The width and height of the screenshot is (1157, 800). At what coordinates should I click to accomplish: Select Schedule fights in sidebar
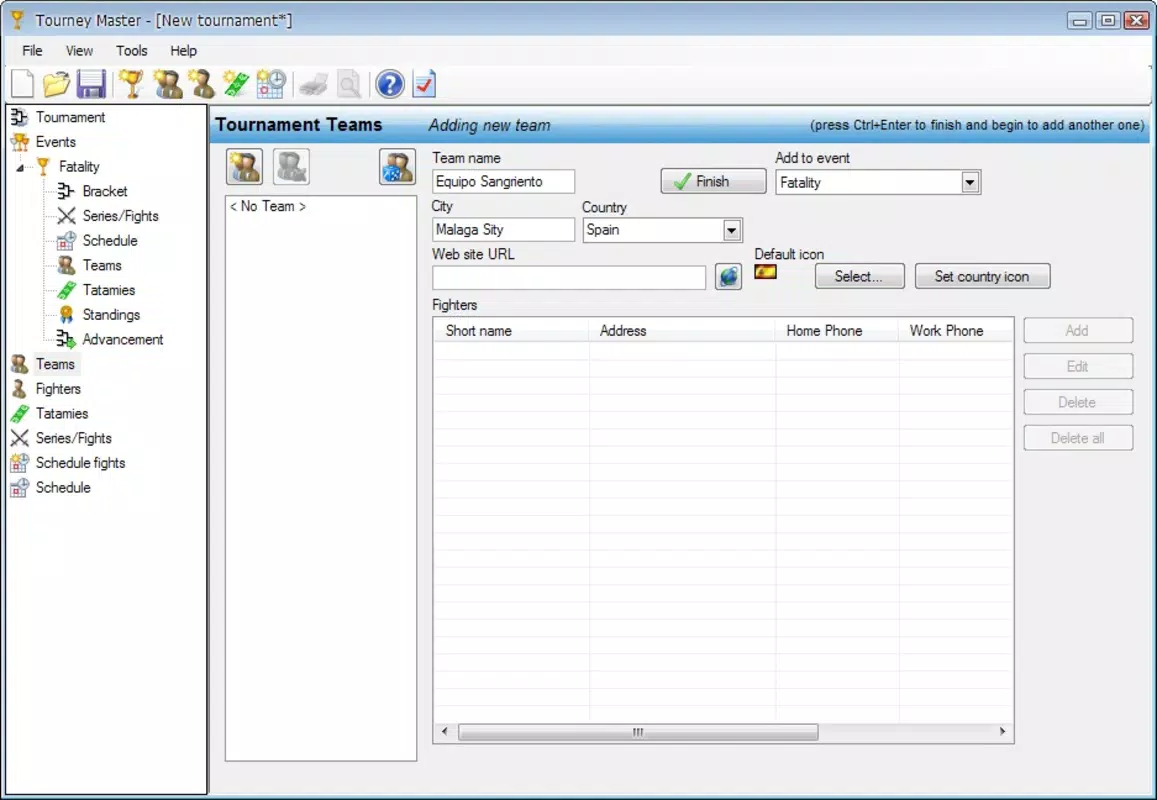80,463
